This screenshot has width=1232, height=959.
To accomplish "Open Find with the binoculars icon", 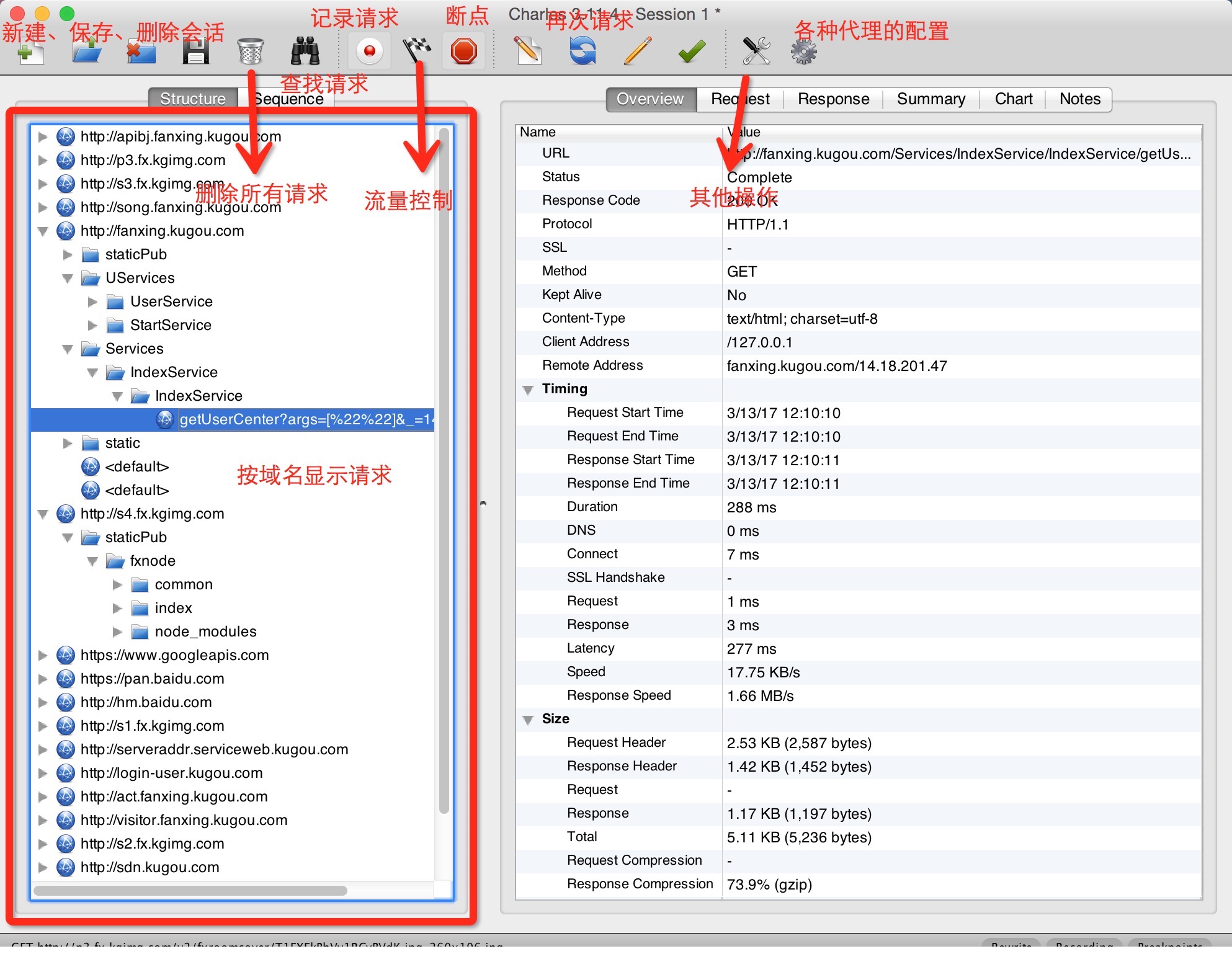I will pos(305,51).
